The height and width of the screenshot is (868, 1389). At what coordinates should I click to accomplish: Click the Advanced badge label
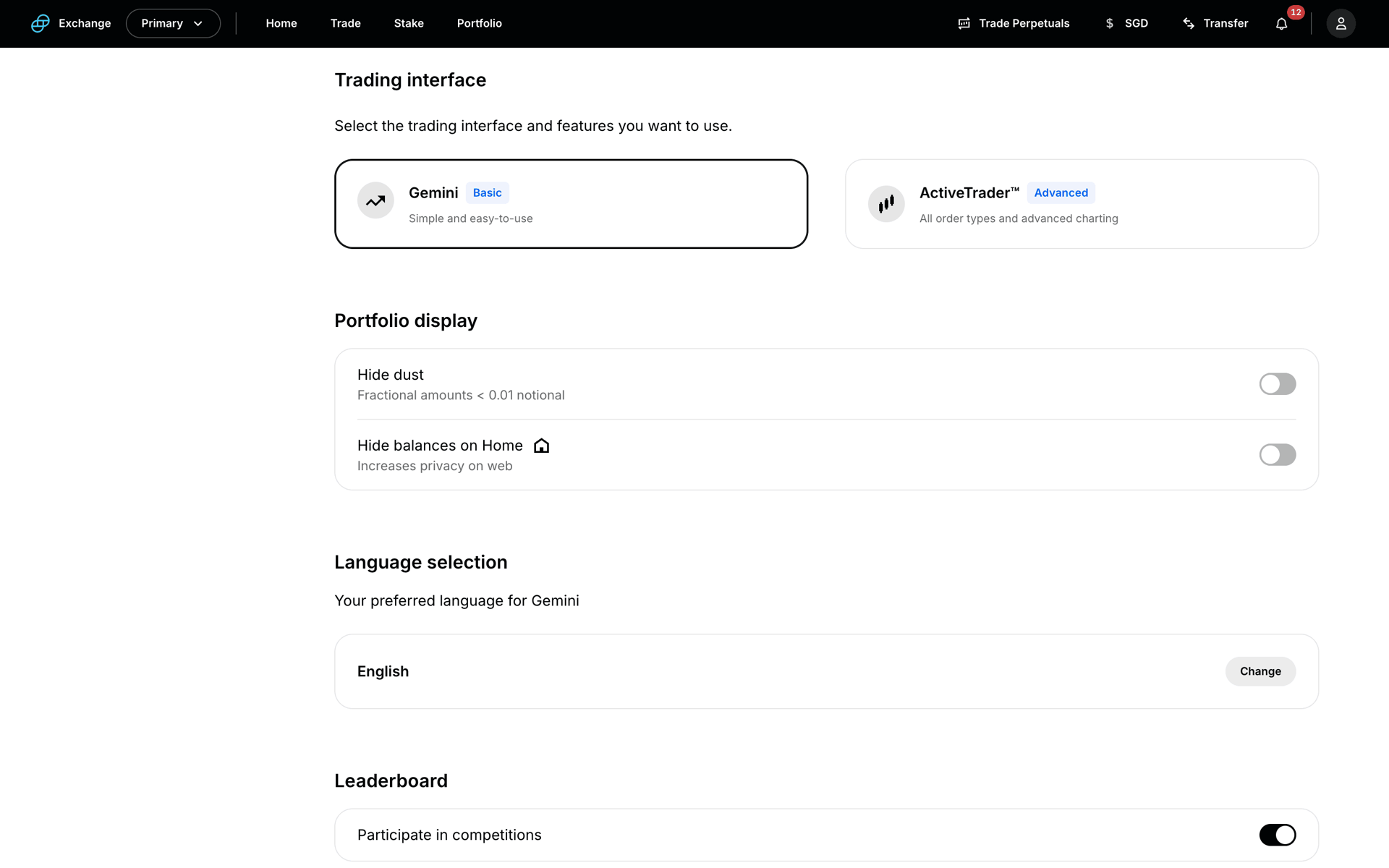1061,193
